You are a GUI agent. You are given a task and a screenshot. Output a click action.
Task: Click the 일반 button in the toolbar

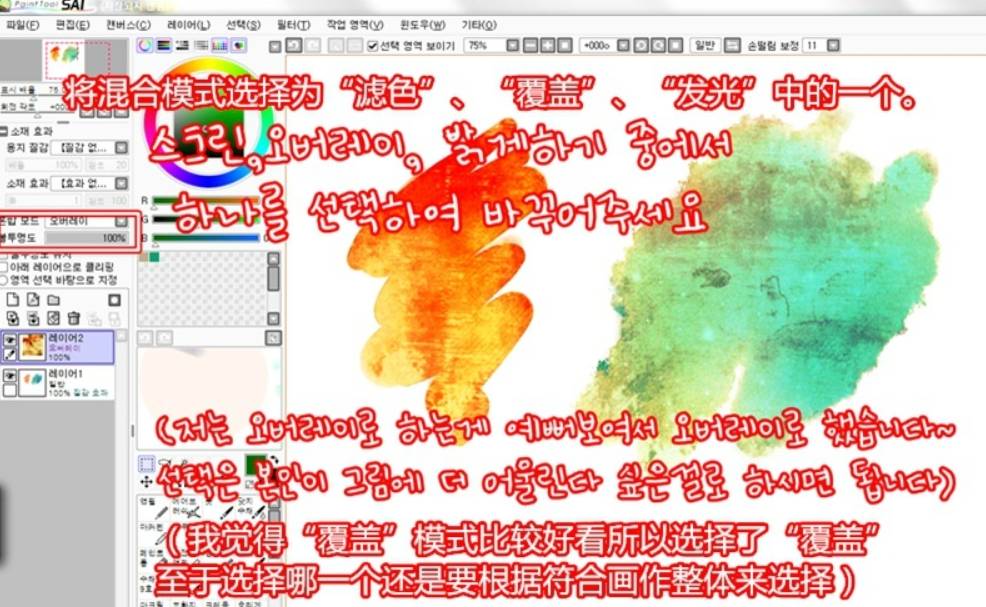coord(704,46)
